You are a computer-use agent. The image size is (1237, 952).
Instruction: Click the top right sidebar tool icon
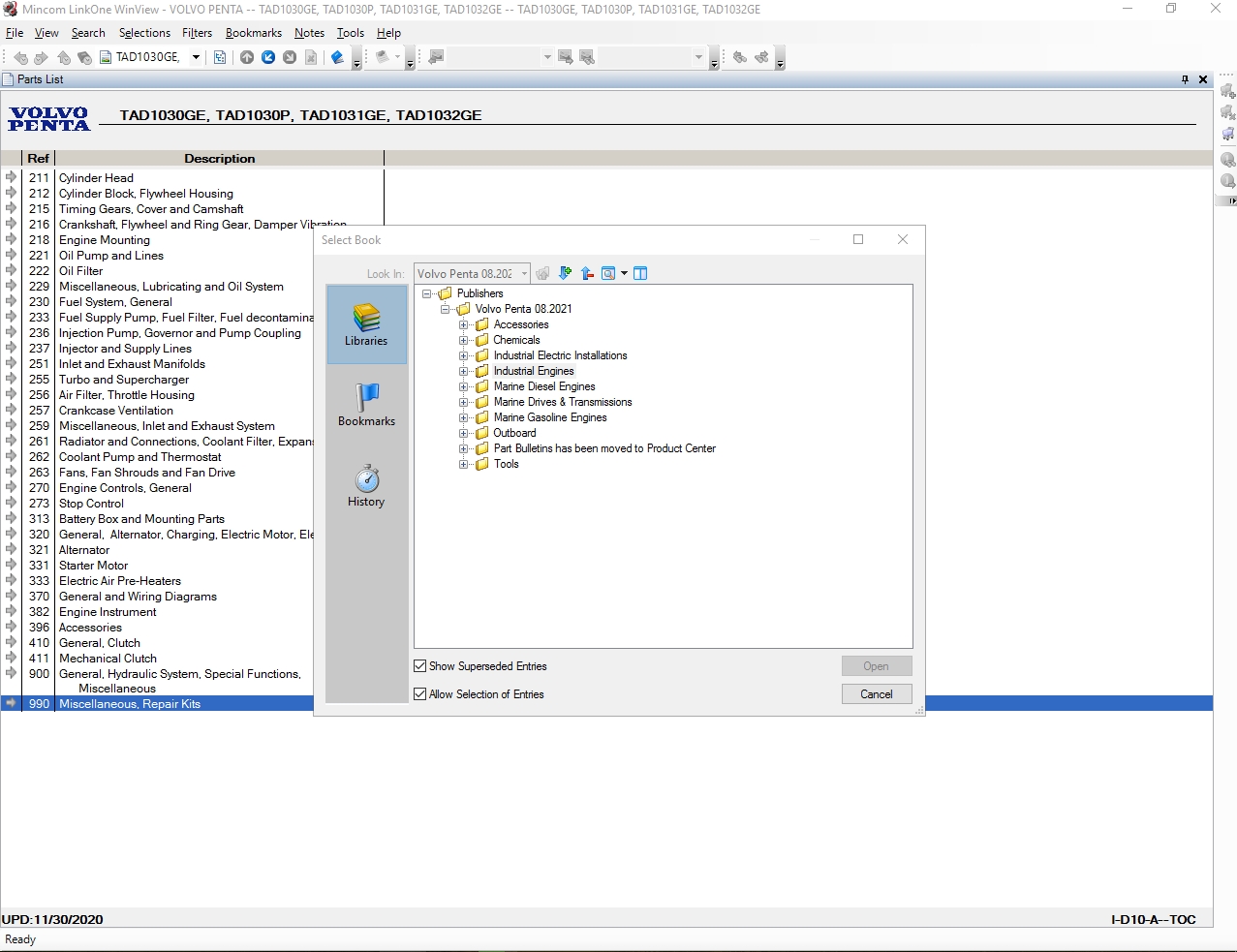(x=1227, y=91)
